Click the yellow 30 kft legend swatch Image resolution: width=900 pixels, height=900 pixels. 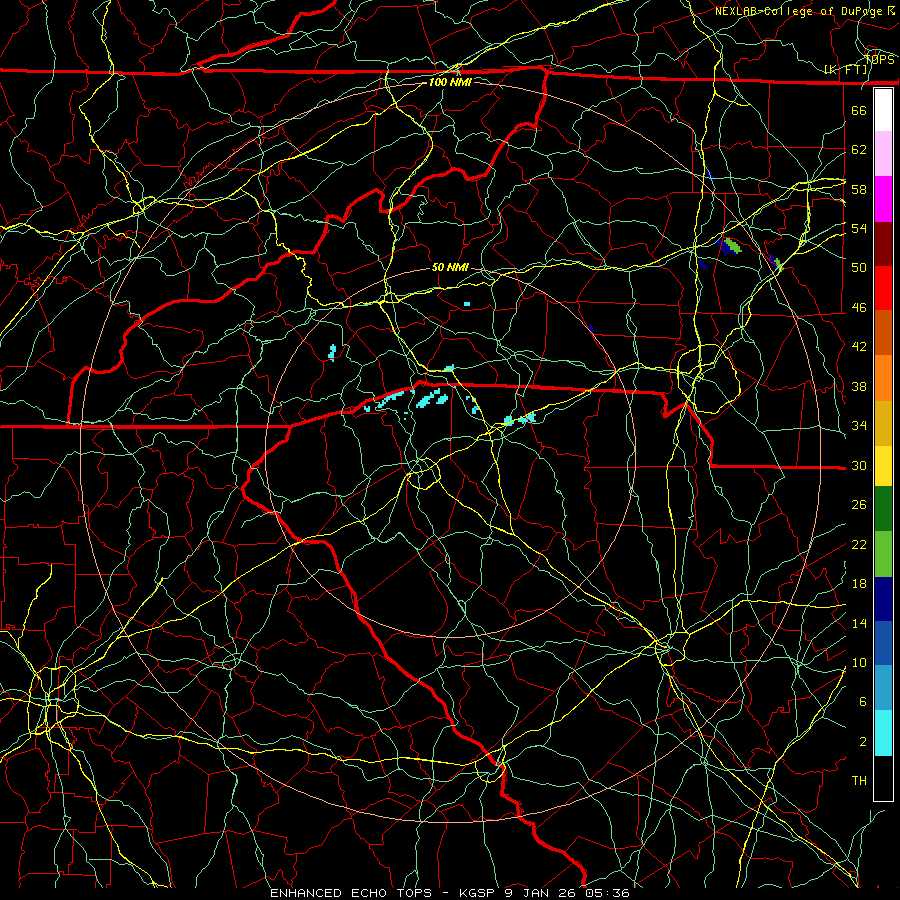(883, 465)
